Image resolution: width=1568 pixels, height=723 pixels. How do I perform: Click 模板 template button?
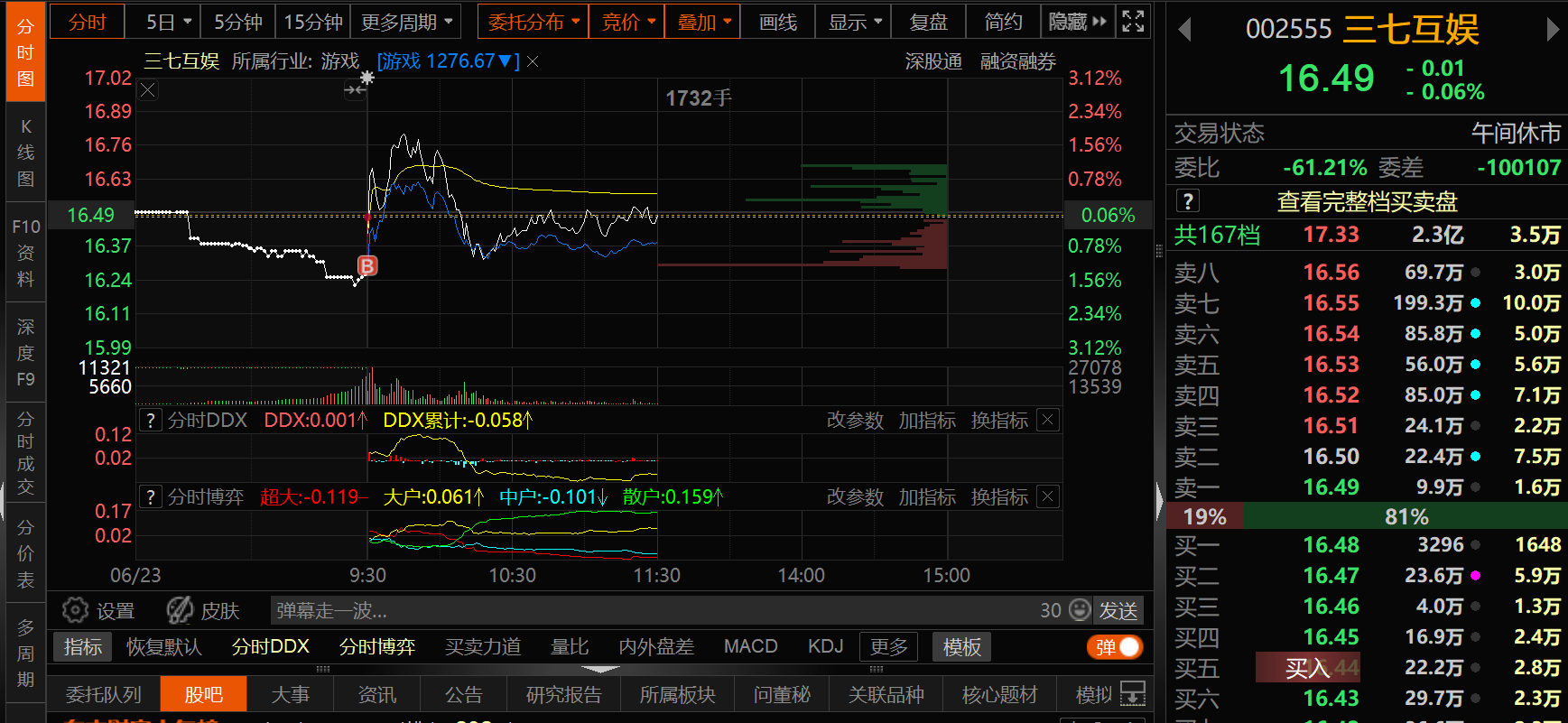(x=961, y=646)
